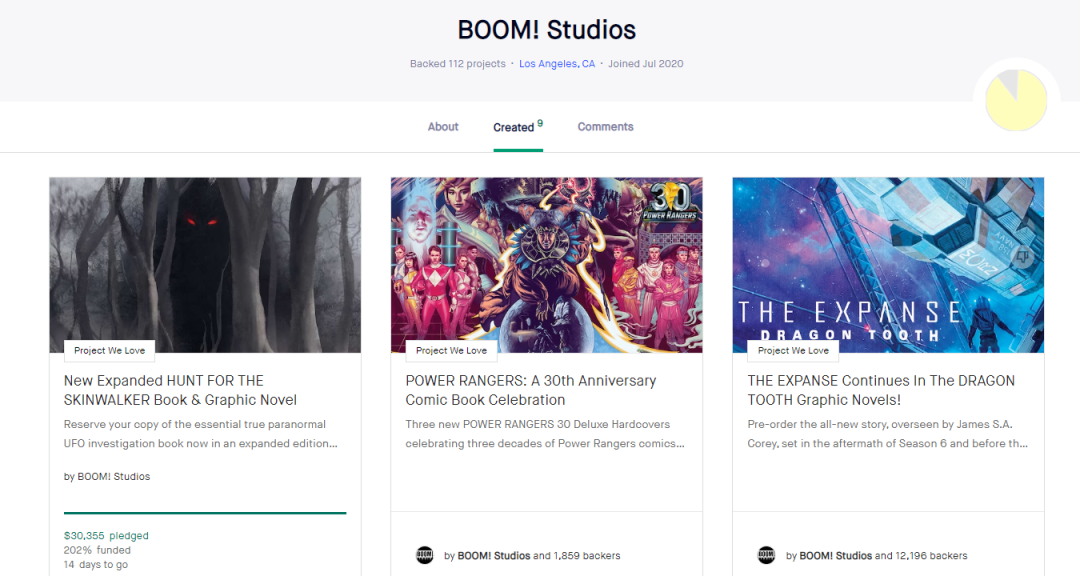Click the $30,355 pledged amount text
The height and width of the screenshot is (576, 1080).
click(106, 536)
